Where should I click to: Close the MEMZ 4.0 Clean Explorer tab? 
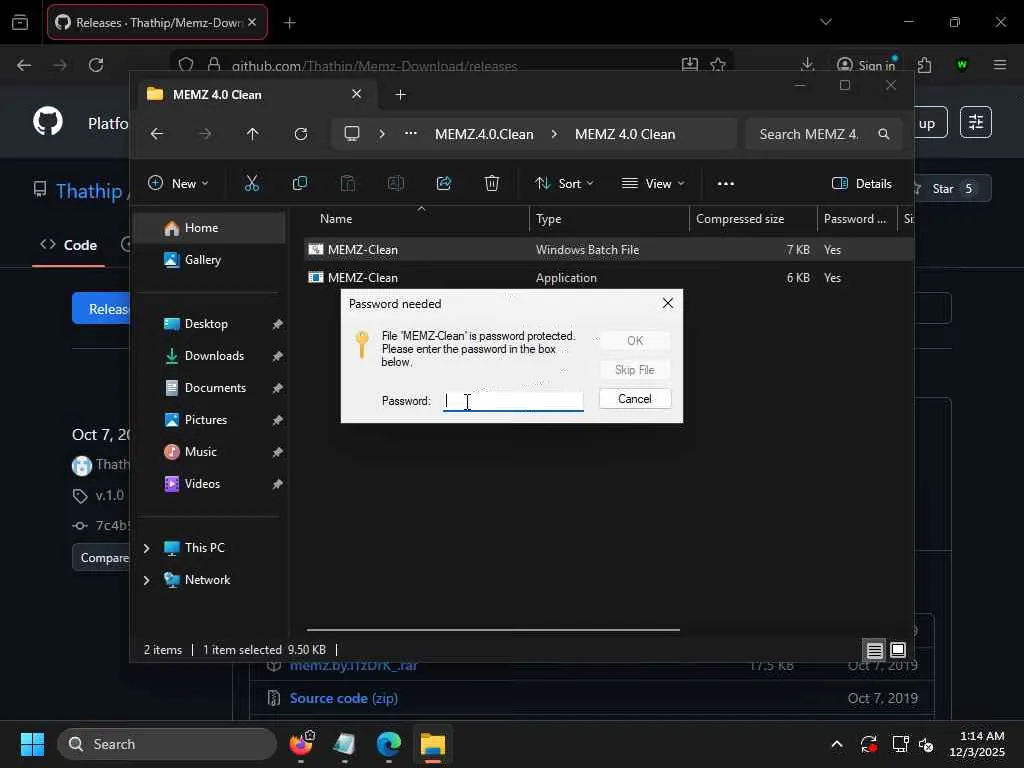click(x=357, y=94)
